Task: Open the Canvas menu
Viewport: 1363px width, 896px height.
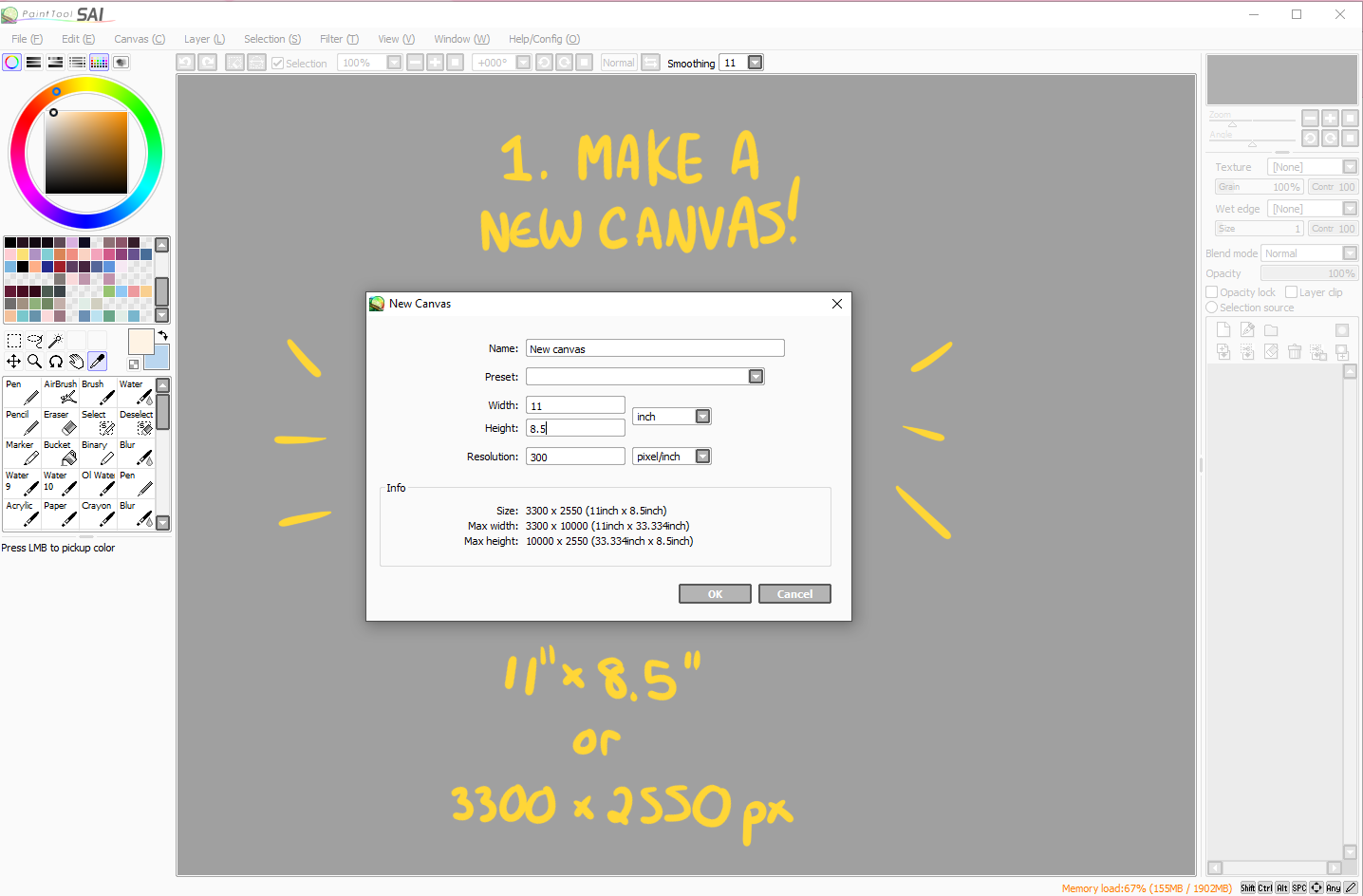Action: click(x=139, y=39)
